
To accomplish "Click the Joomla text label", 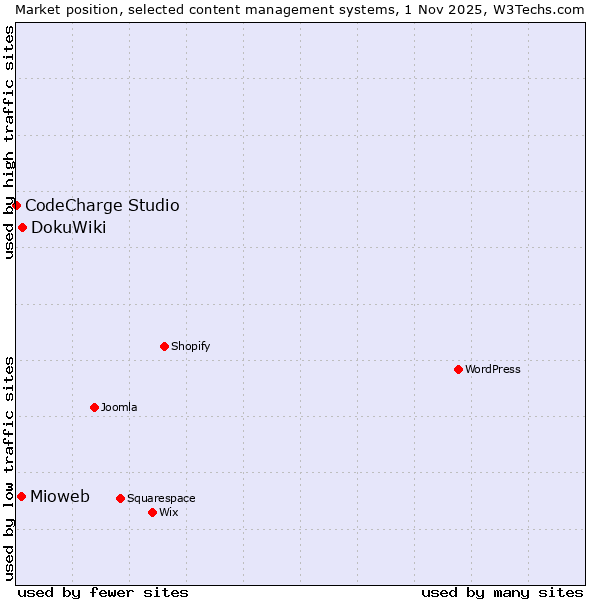I will coord(119,407).
